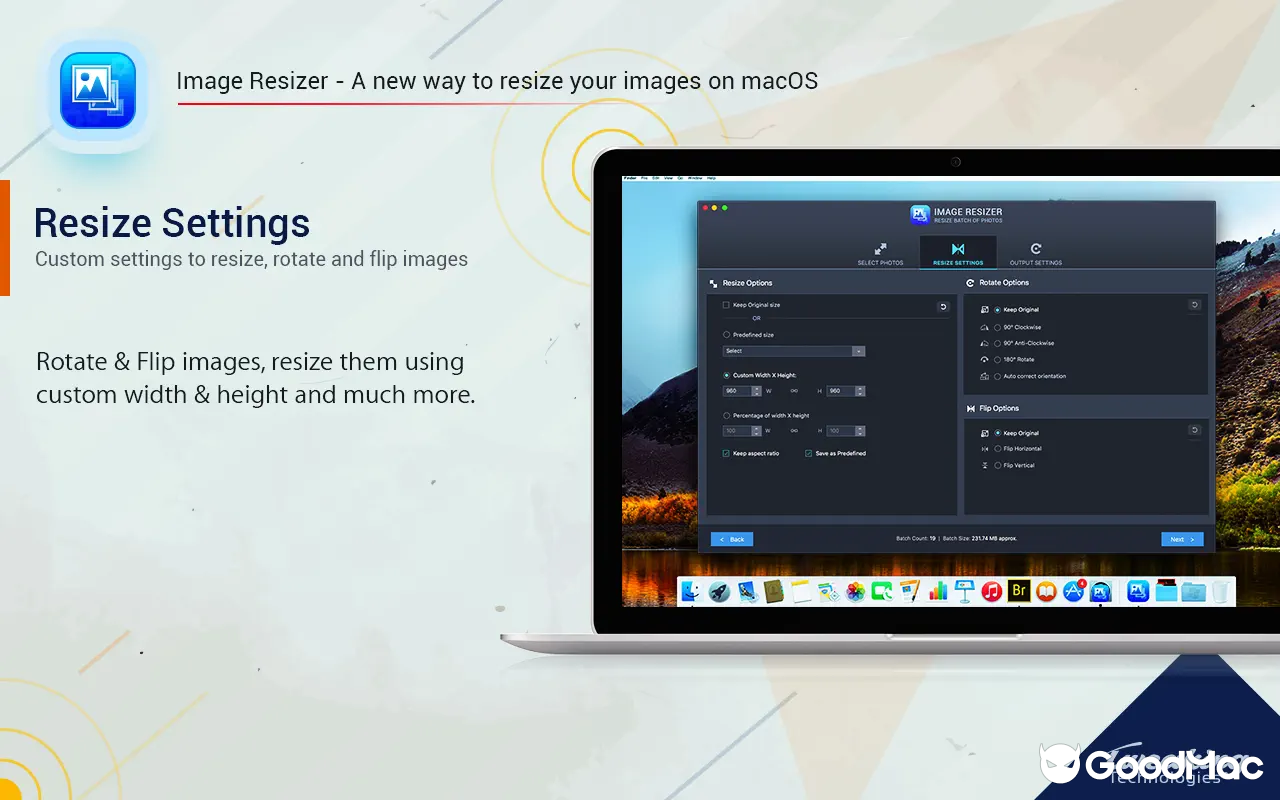
Task: Click the height stepper down arrow
Action: 859,393
